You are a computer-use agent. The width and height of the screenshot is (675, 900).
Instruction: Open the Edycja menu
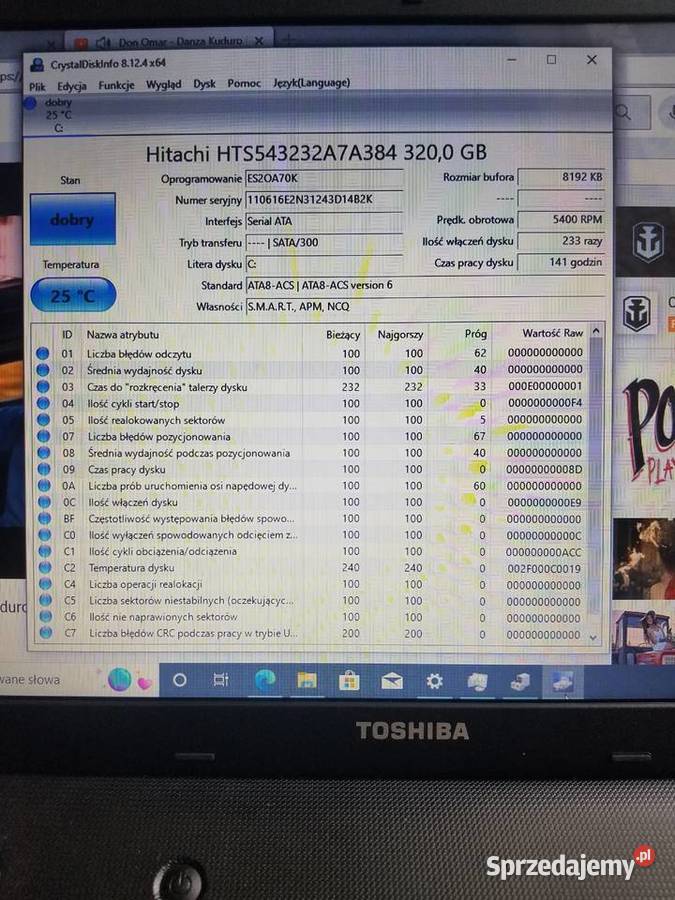pos(72,86)
